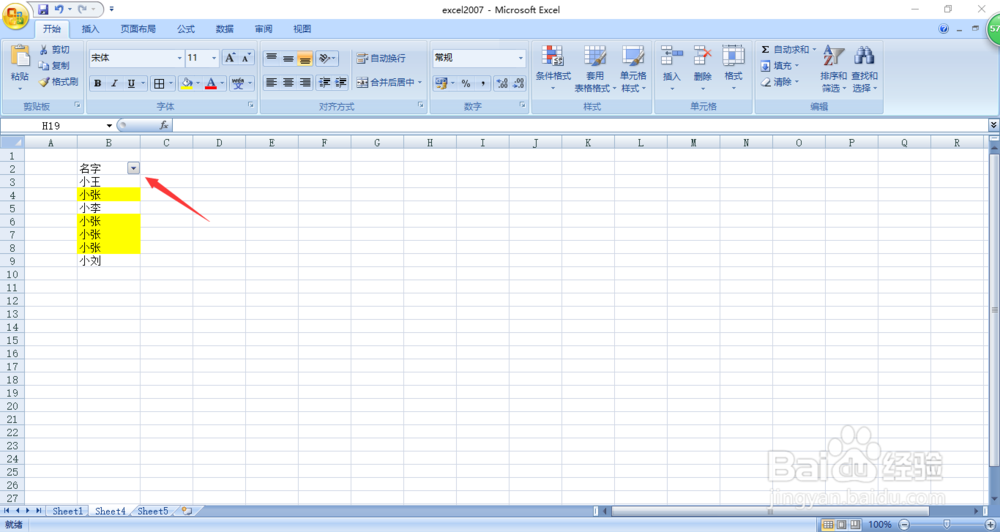Switch to the 视图 ribbon tab
The width and height of the screenshot is (1000, 532).
click(302, 29)
